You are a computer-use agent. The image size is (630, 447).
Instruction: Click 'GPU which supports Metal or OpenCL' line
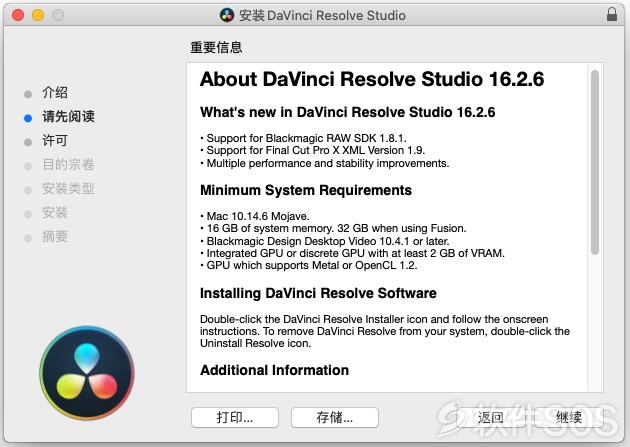pos(309,265)
